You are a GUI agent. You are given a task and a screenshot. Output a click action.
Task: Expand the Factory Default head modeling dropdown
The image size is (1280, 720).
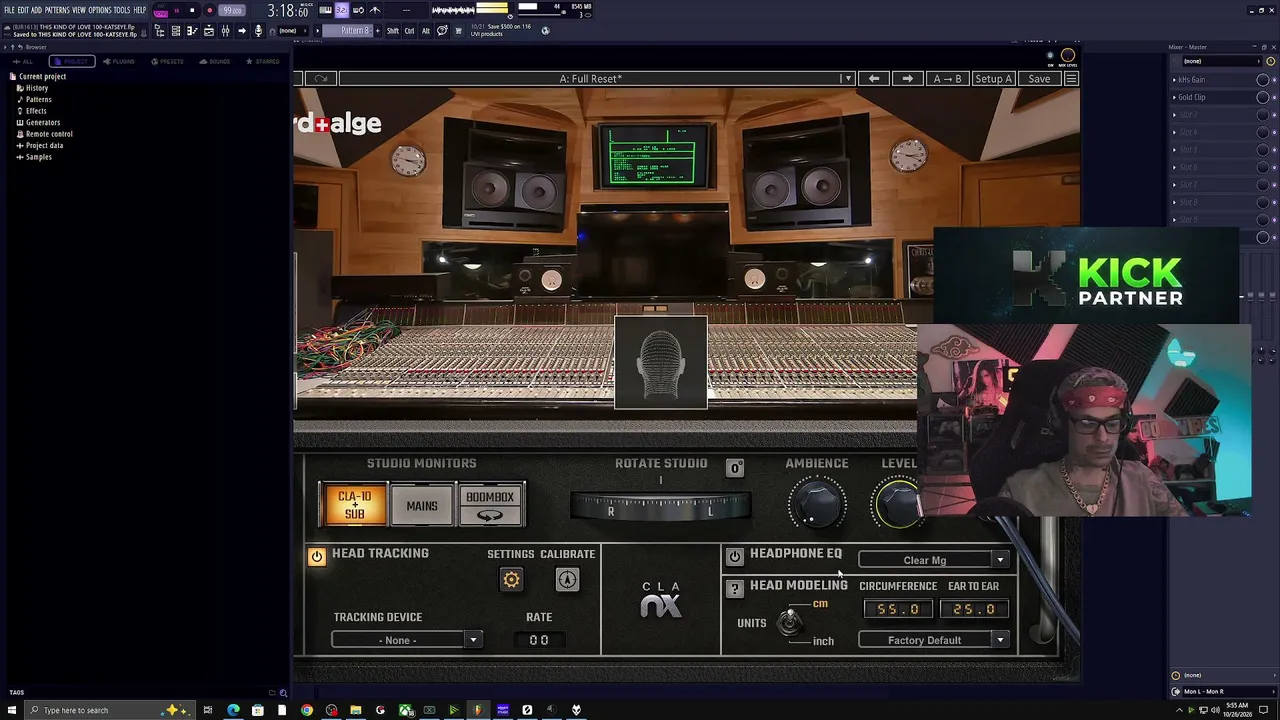tap(933, 640)
